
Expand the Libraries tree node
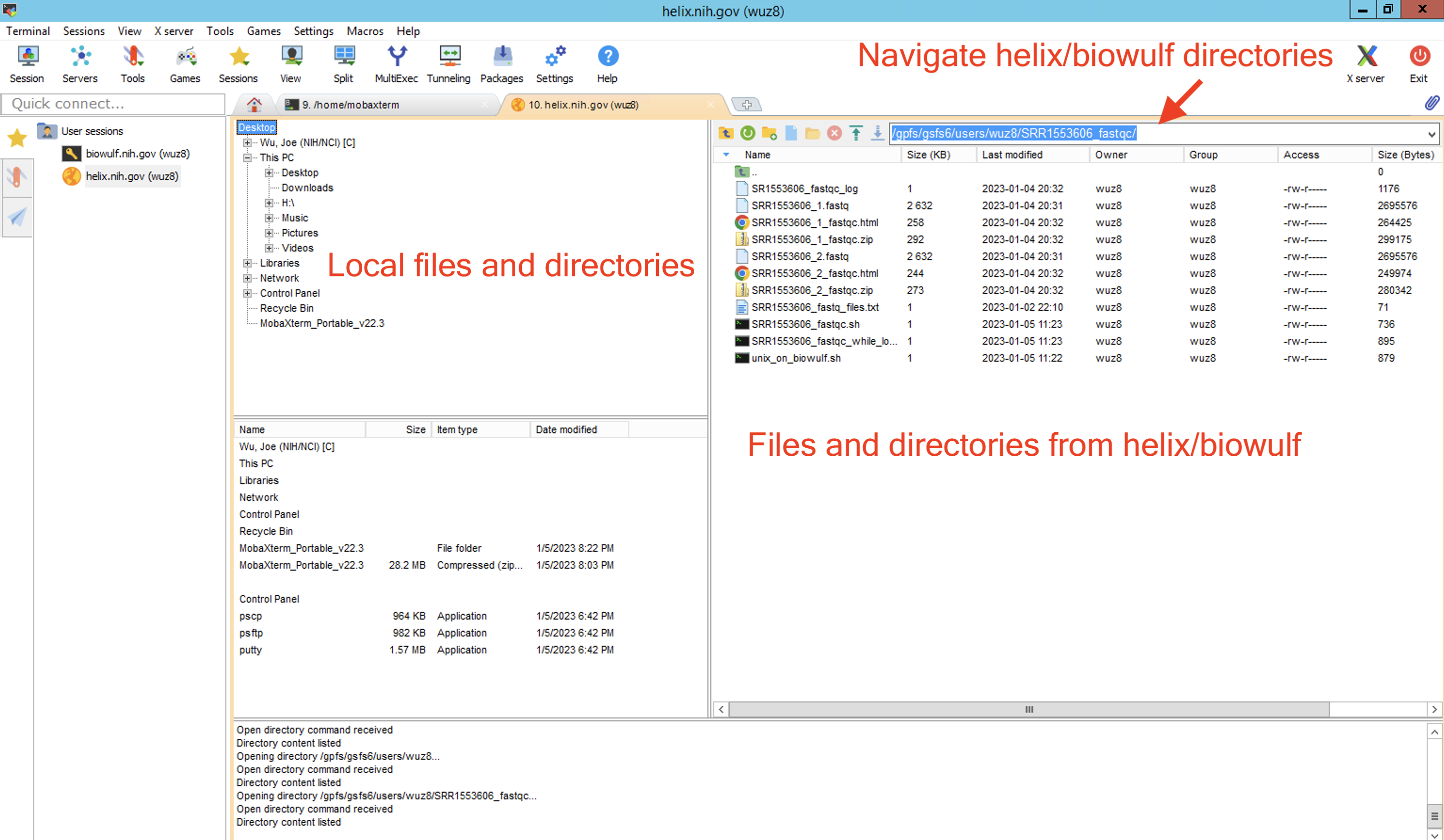click(248, 263)
